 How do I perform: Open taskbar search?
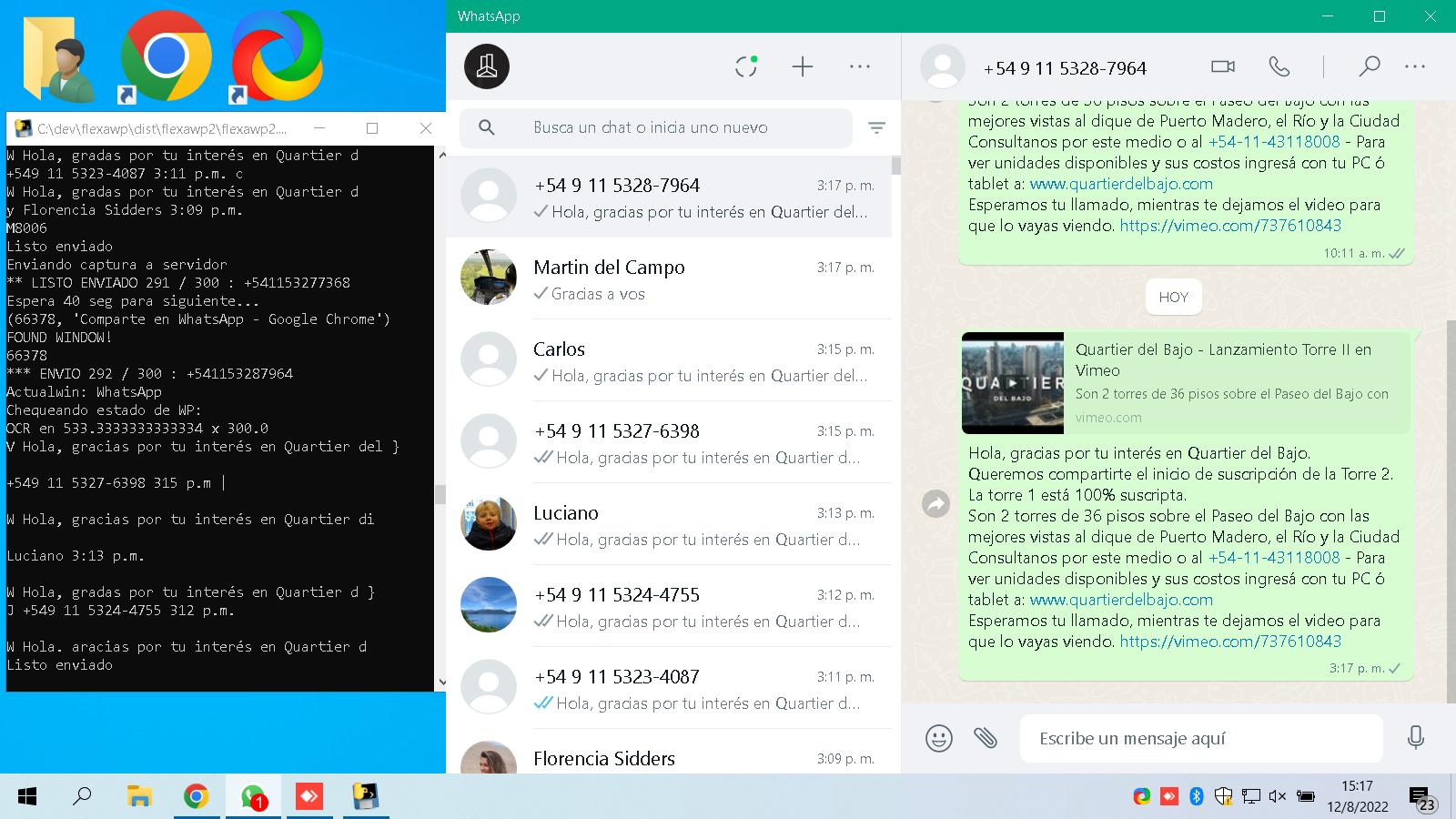[82, 797]
